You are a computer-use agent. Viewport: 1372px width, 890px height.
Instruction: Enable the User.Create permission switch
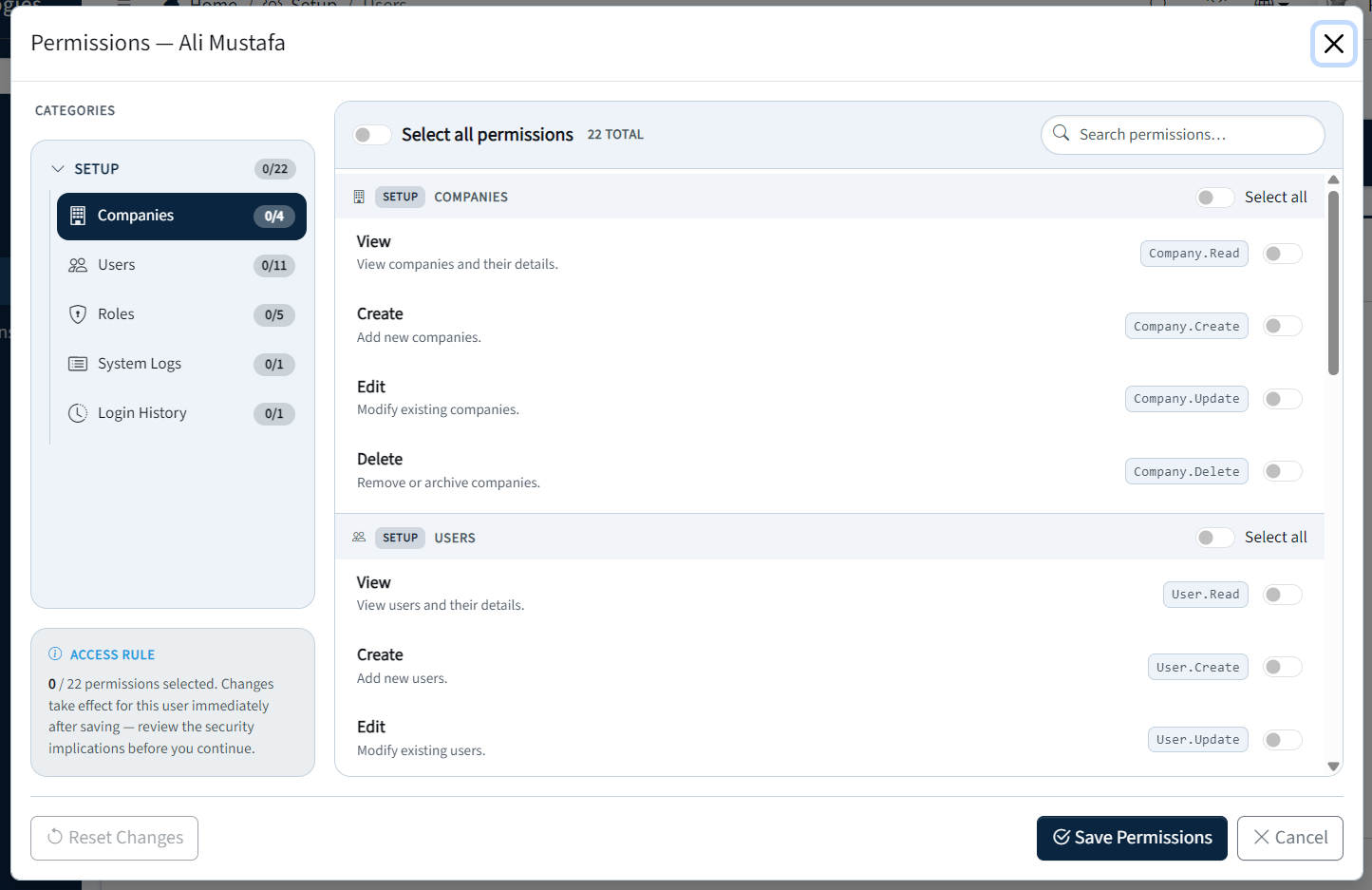pyautogui.click(x=1283, y=667)
